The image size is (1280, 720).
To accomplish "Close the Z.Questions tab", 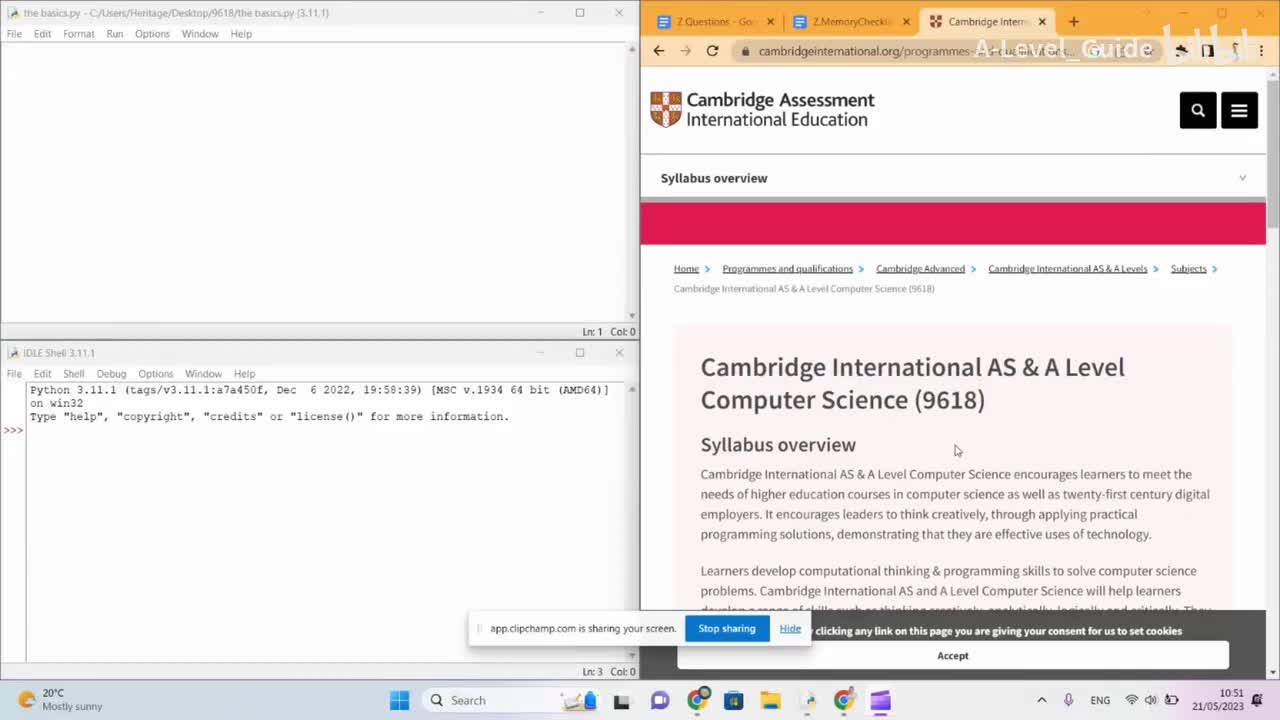I will [770, 21].
